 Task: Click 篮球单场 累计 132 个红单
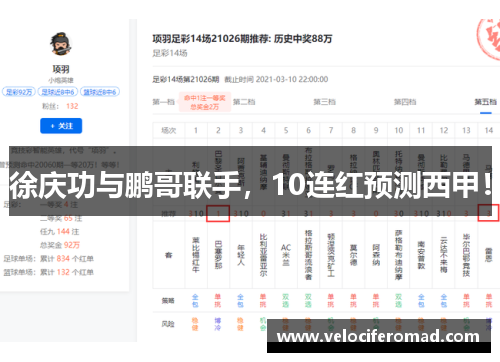49,272
